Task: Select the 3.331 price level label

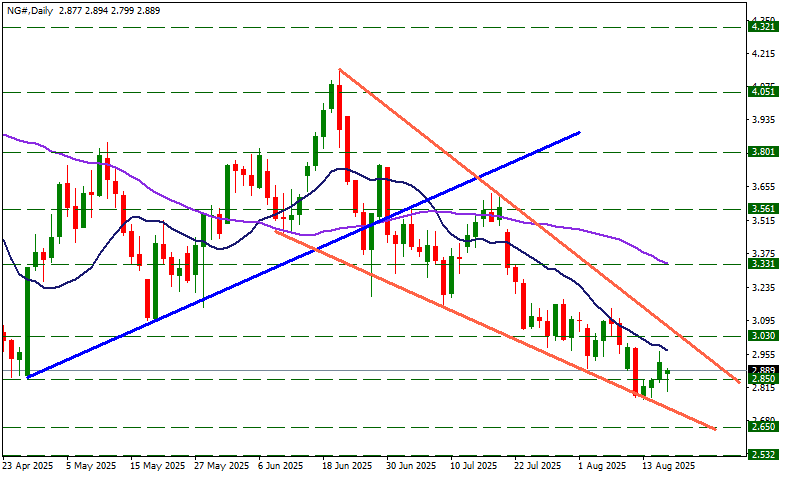Action: pos(763,264)
